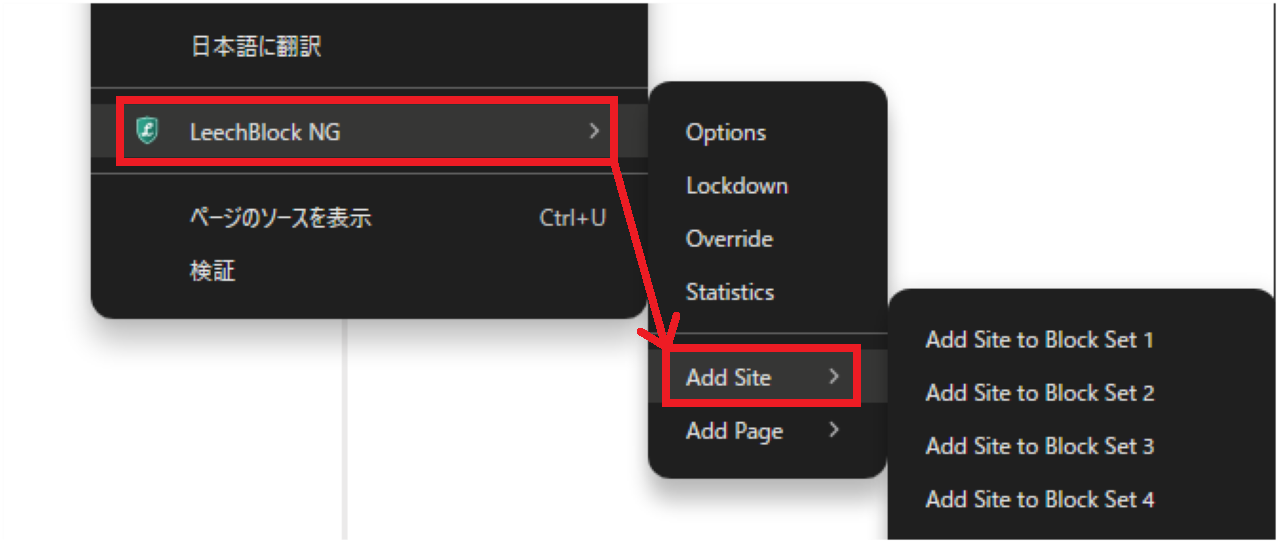Add Site to Block Set 2
This screenshot has height=544, width=1280.
click(x=1039, y=393)
